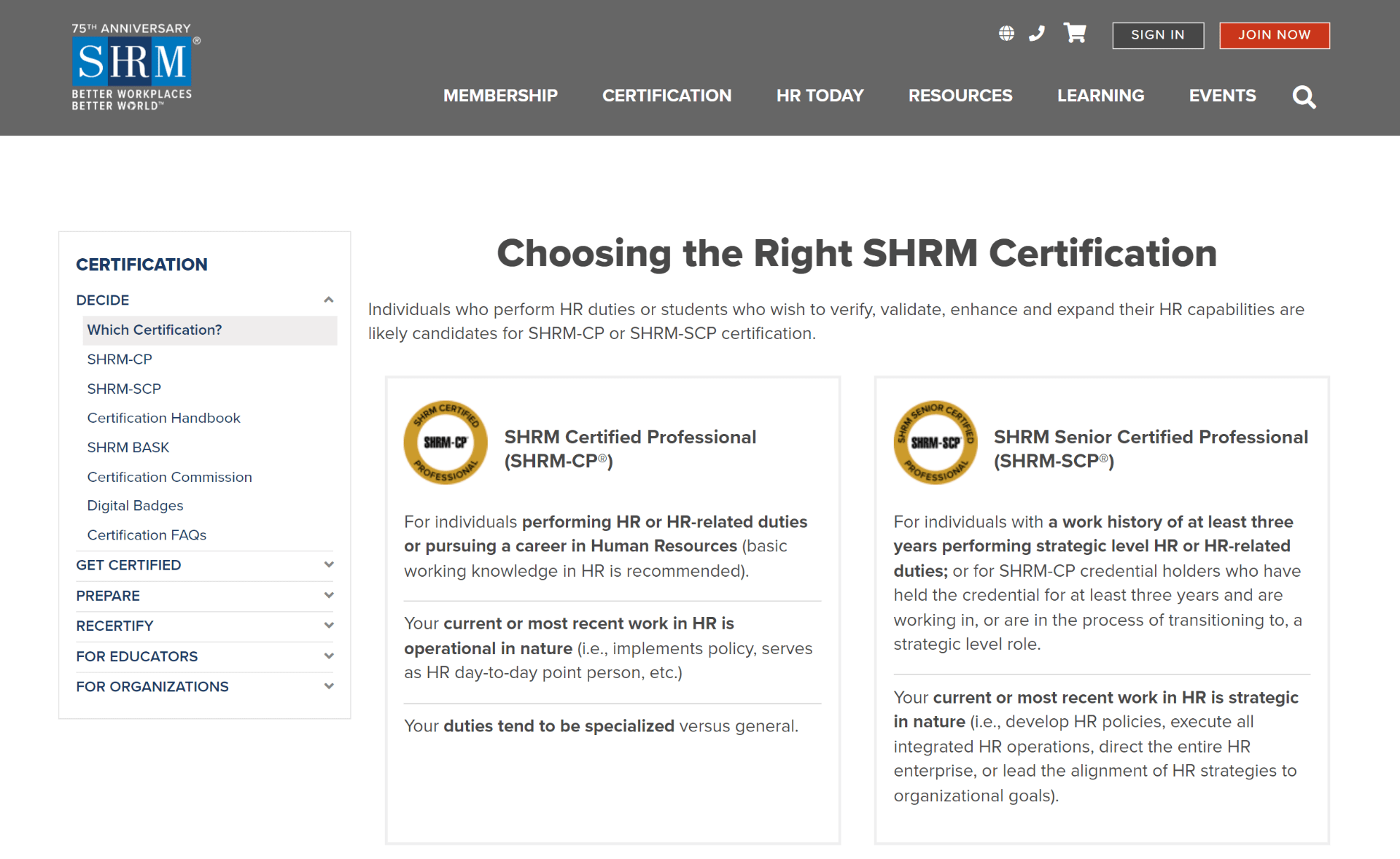The width and height of the screenshot is (1400, 859).
Task: Click SHRM Senior Certified Professional heading
Action: [1151, 448]
